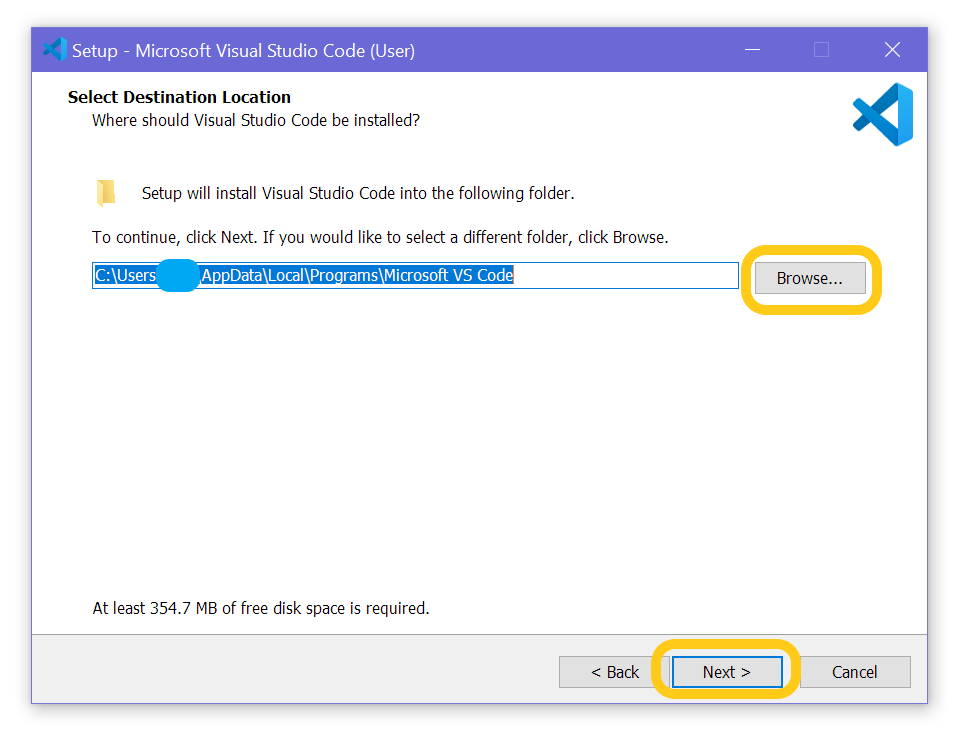
Task: Click 'At least 354.7 MB' disk space text
Action: click(x=261, y=608)
